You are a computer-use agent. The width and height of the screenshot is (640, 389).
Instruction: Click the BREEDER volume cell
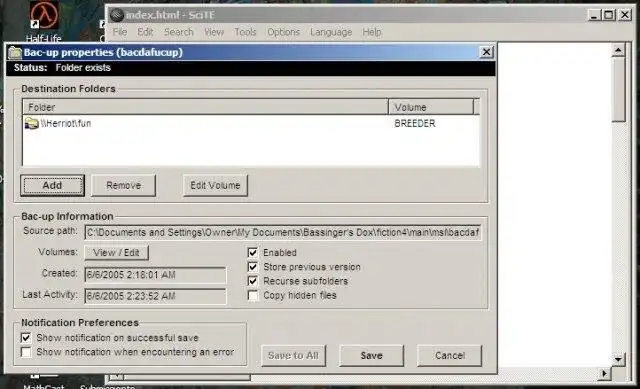415,123
